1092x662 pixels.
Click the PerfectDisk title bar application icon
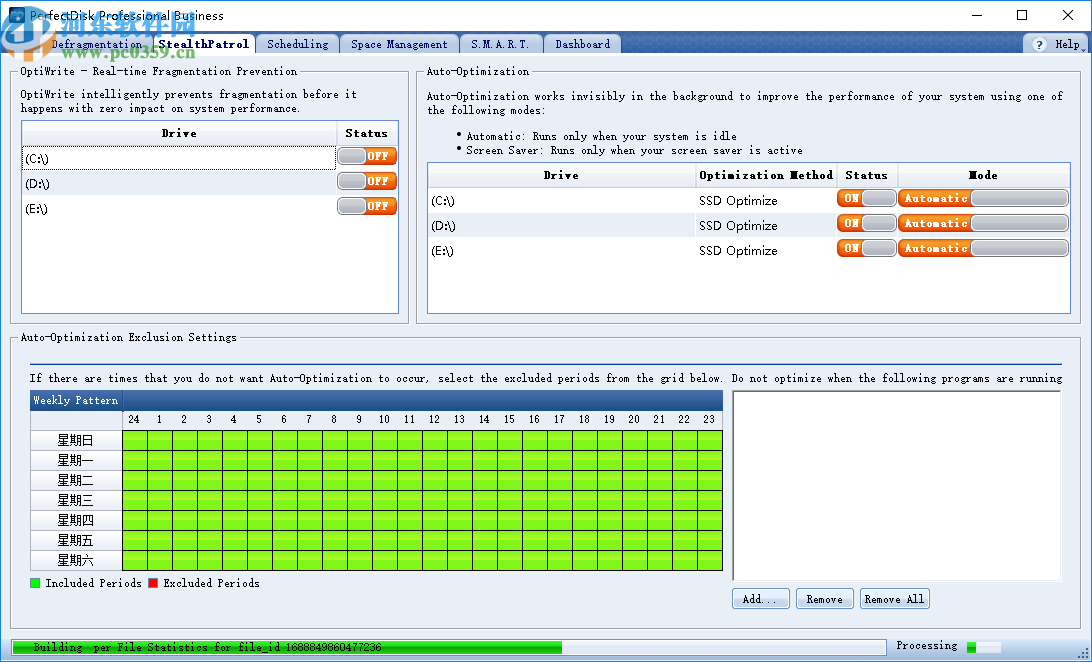click(15, 15)
